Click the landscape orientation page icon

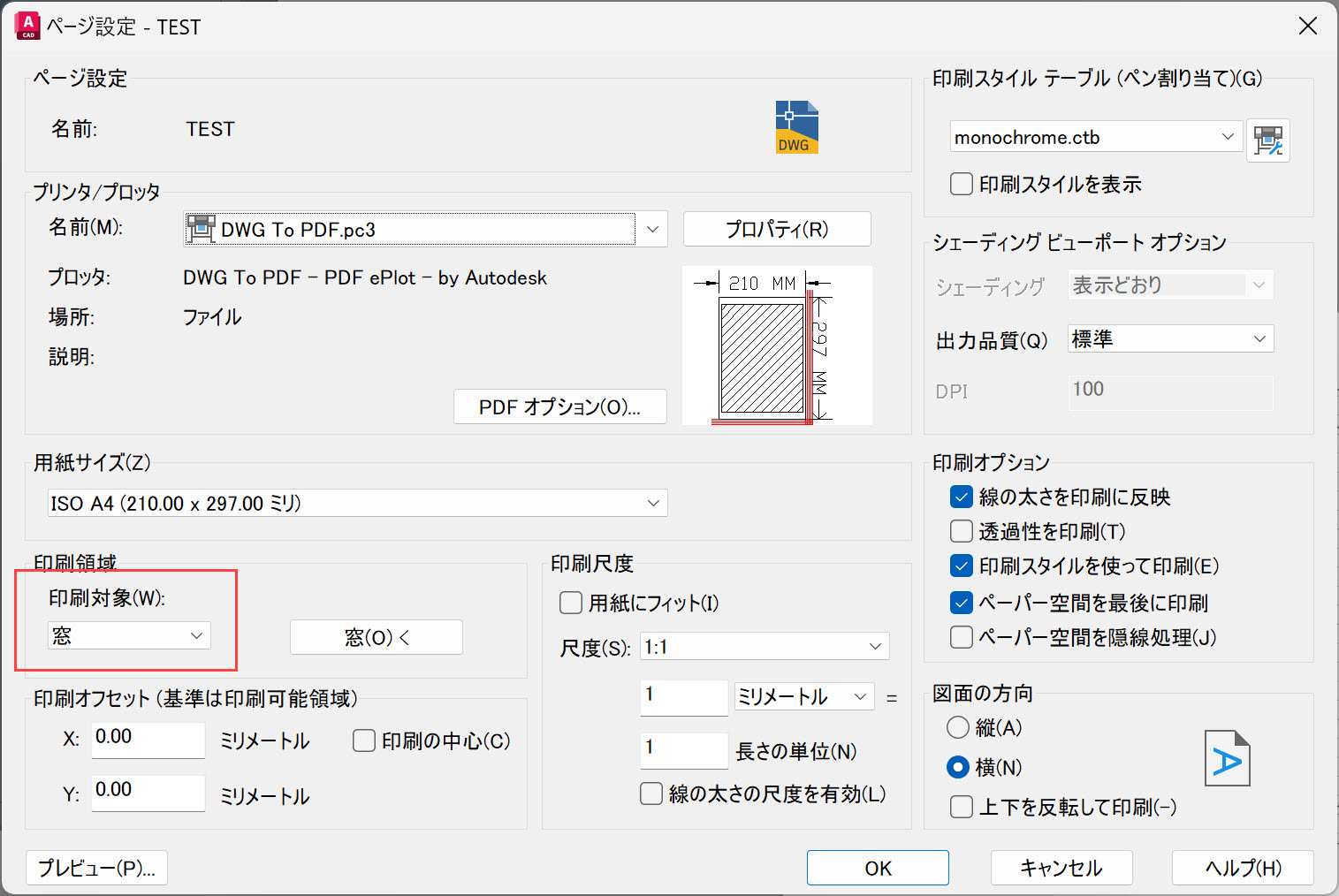tap(1228, 758)
